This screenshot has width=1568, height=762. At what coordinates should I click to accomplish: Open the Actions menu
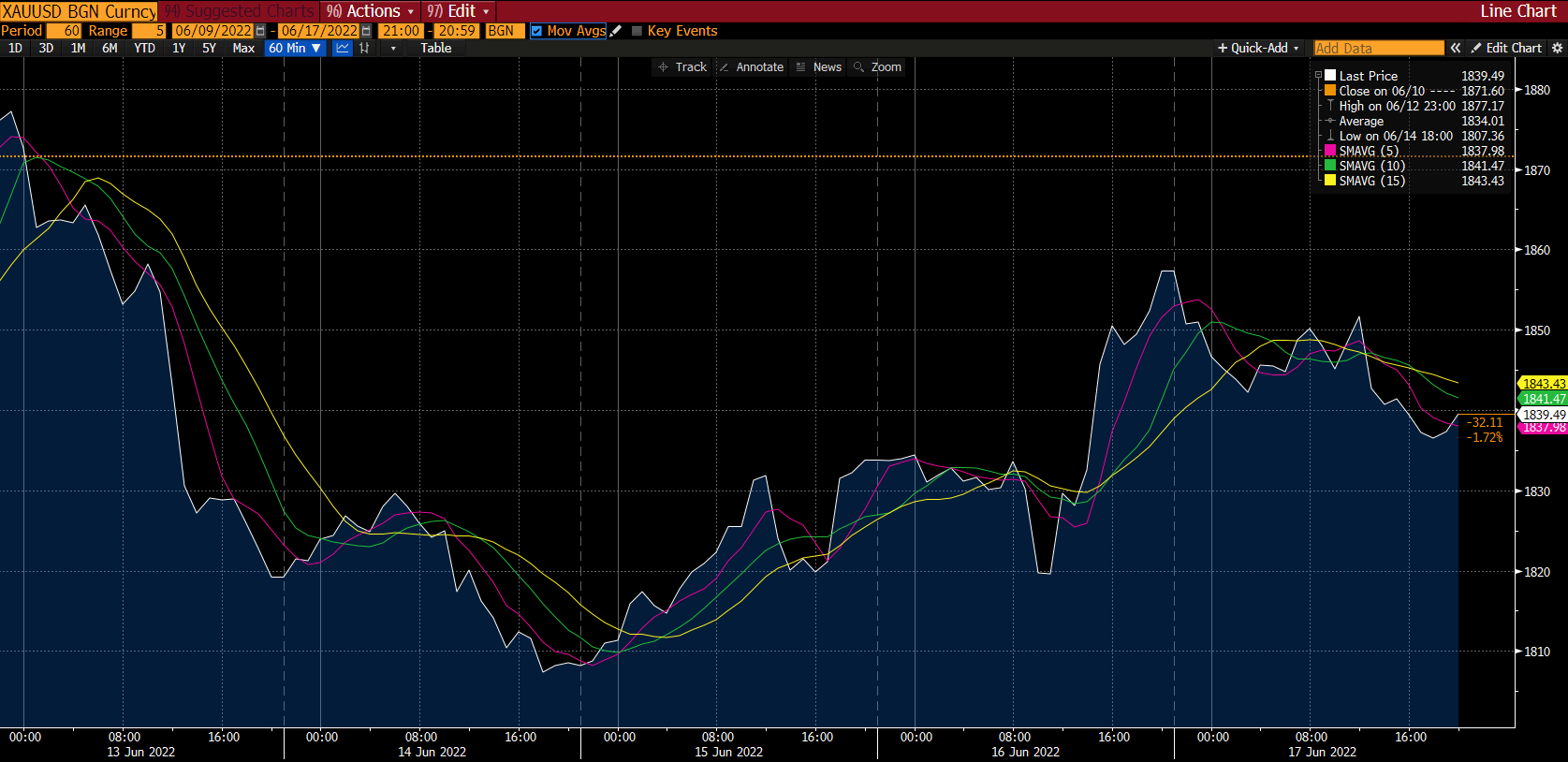371,11
